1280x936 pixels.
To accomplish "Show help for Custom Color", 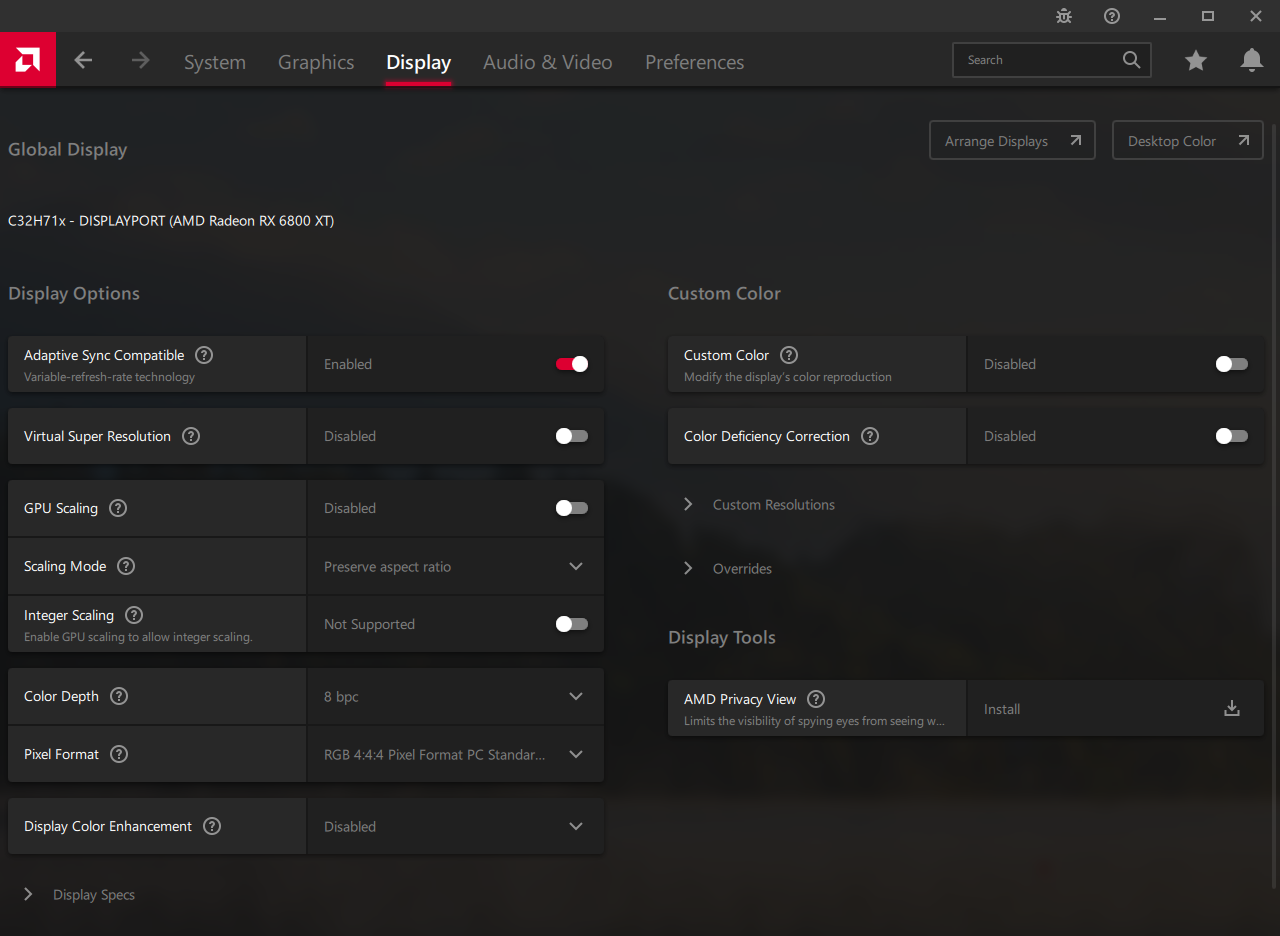I will coord(789,355).
